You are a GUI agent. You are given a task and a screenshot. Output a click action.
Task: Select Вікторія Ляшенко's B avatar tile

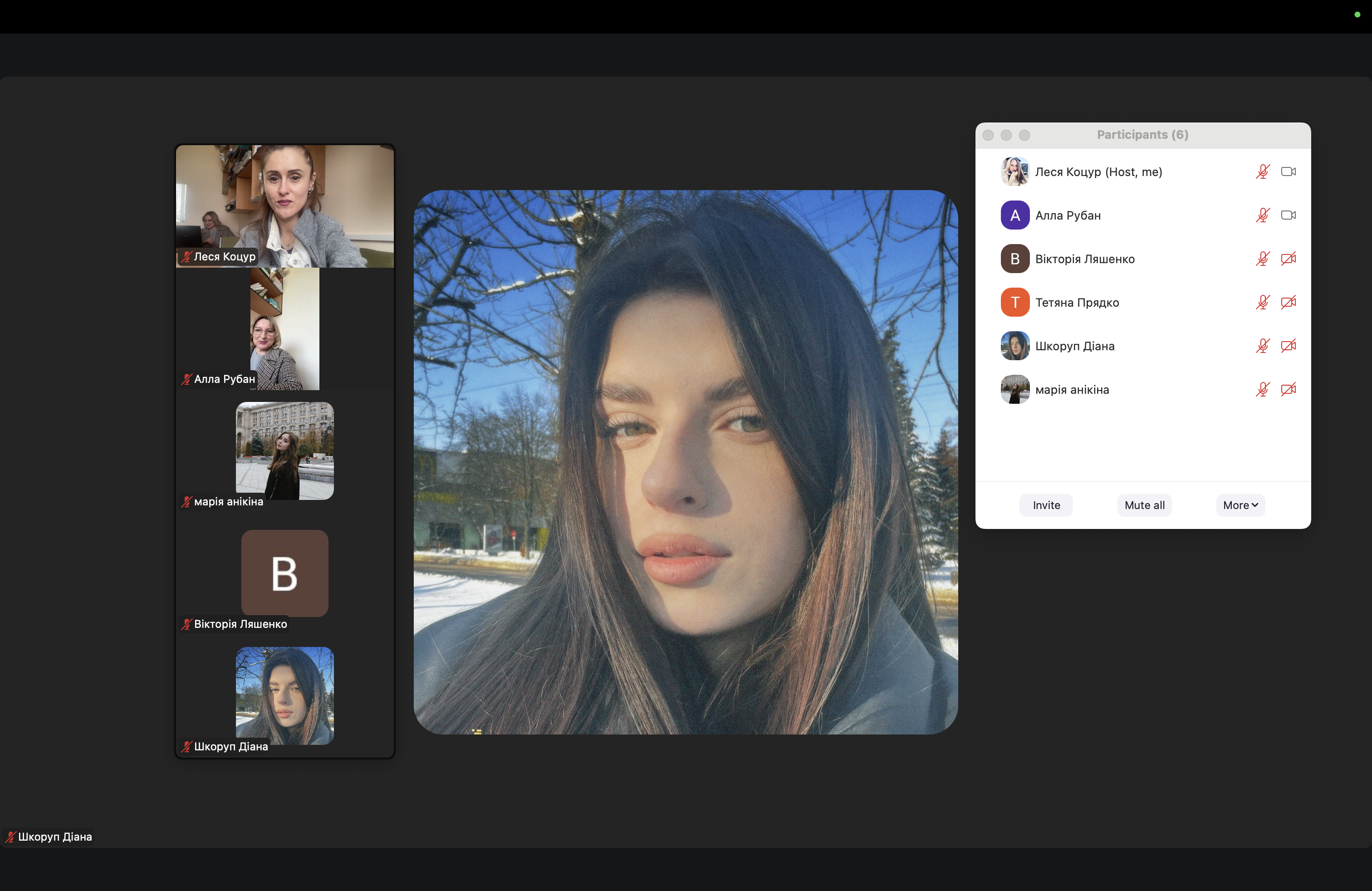[285, 573]
